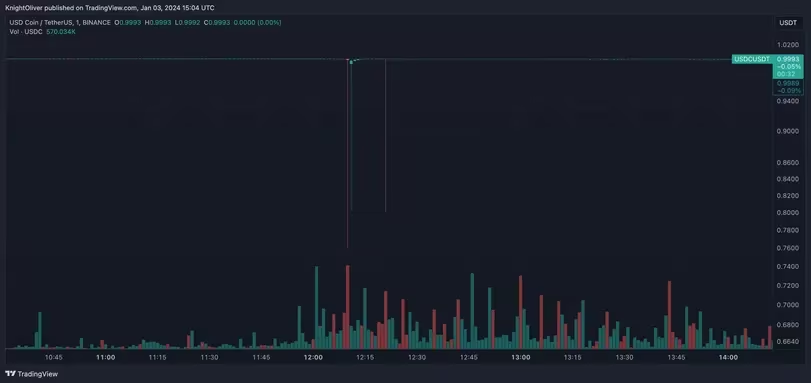Click the 0.7800 price axis label
Viewport: 811px width, 383px height.
tap(788, 230)
